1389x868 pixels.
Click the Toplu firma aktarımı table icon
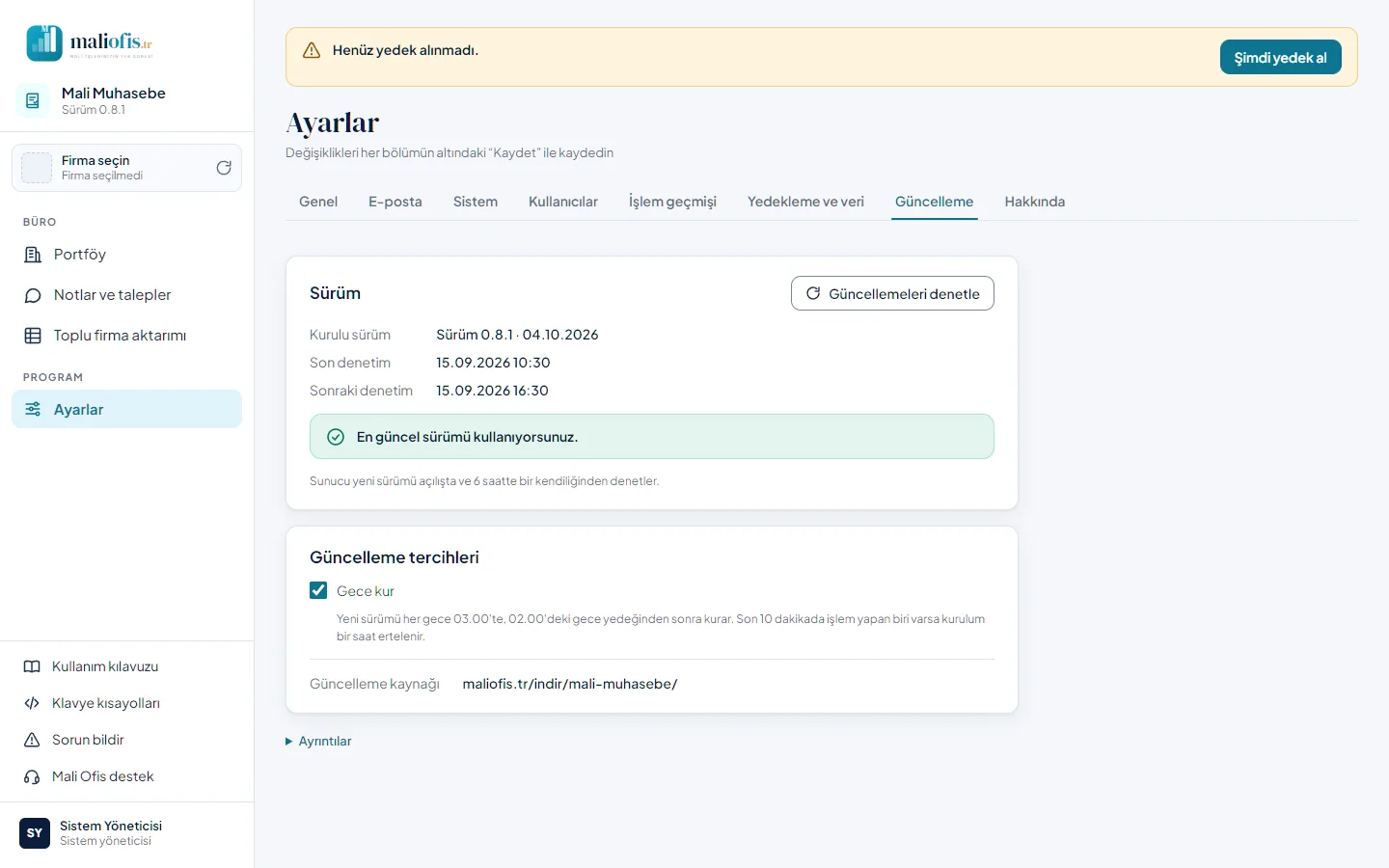[33, 336]
